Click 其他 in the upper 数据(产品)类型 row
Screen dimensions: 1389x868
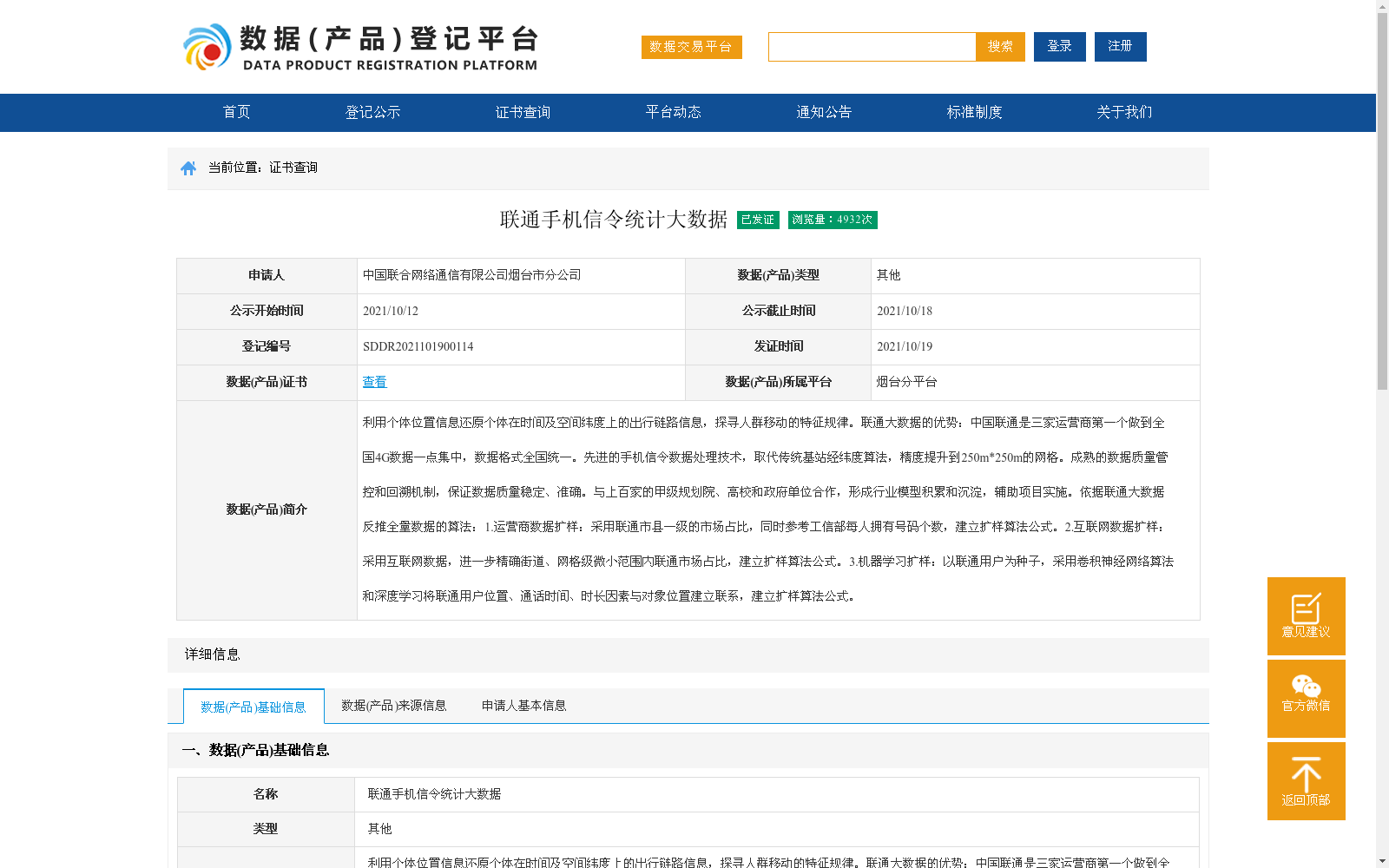(888, 275)
